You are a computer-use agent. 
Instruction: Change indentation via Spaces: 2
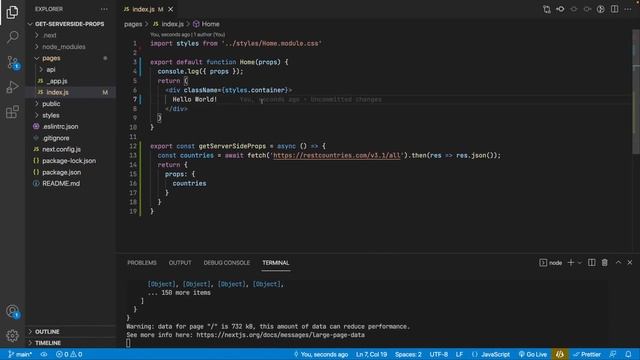[x=408, y=354]
